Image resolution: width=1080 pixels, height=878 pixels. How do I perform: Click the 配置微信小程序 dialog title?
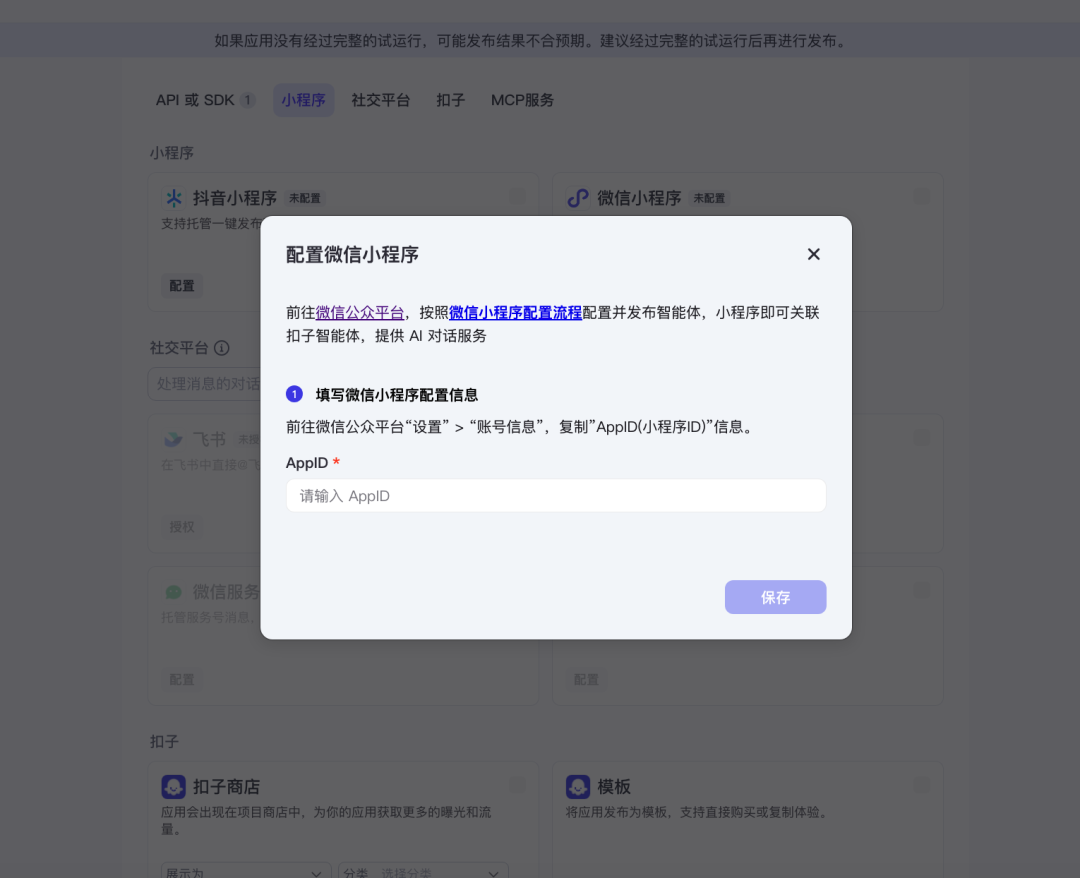tap(352, 255)
